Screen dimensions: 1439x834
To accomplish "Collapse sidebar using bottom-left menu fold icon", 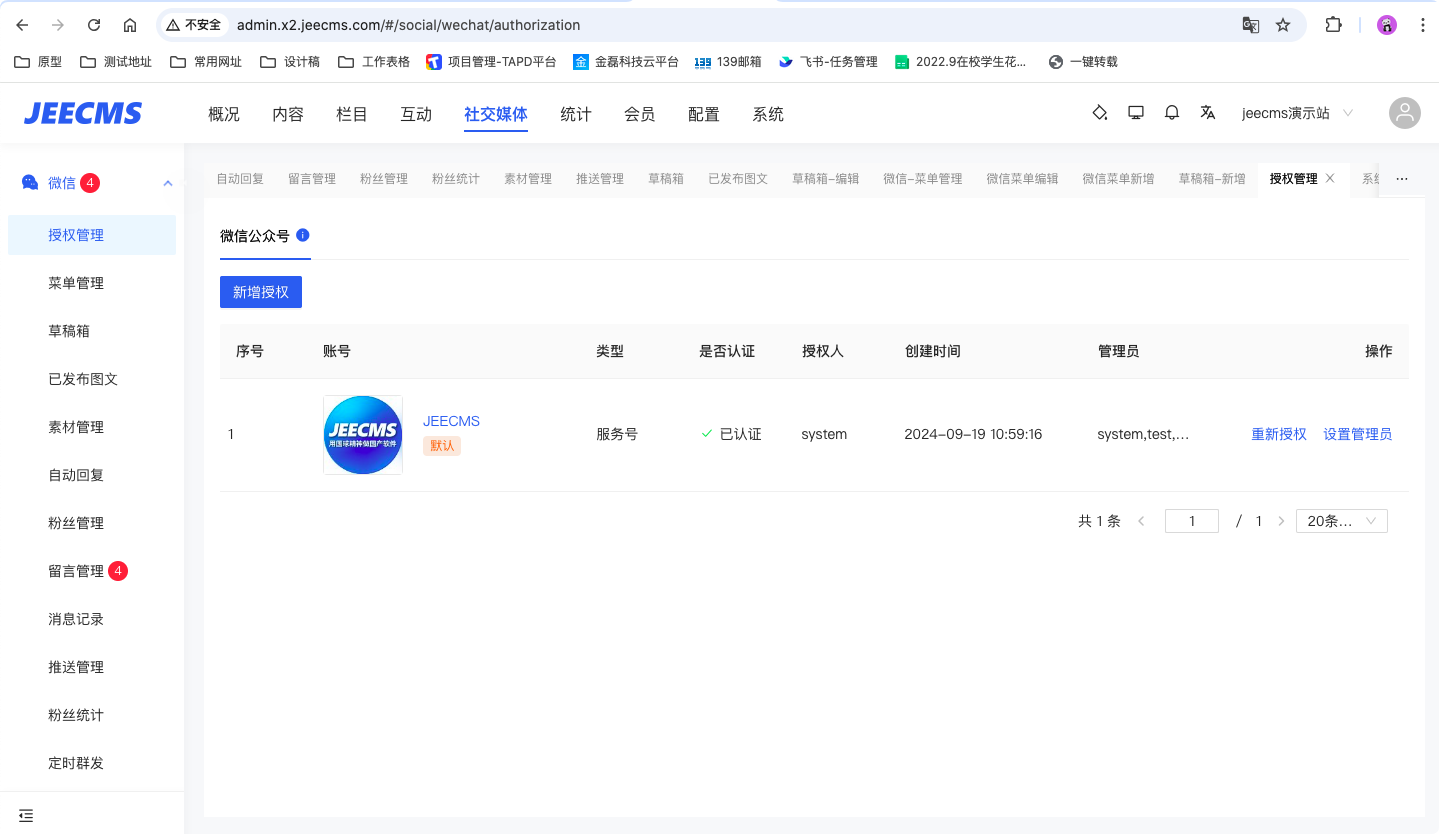I will pyautogui.click(x=26, y=815).
